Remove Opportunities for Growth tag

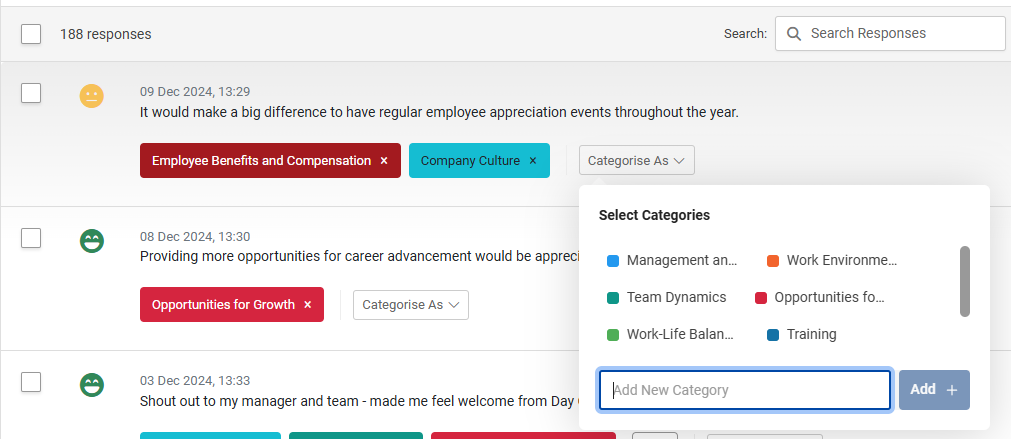coord(308,304)
